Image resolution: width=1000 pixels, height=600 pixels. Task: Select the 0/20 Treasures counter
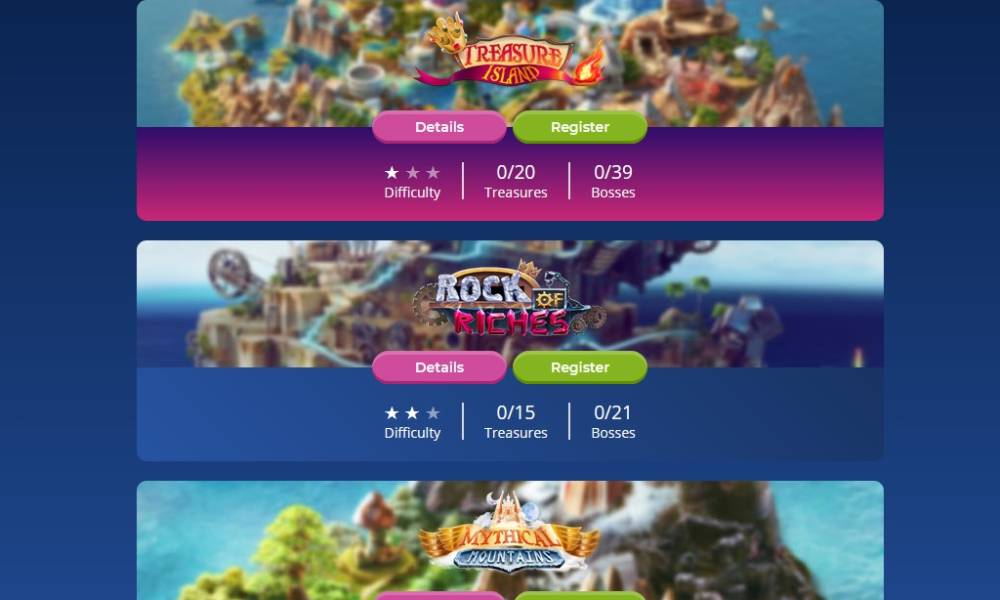coord(515,181)
